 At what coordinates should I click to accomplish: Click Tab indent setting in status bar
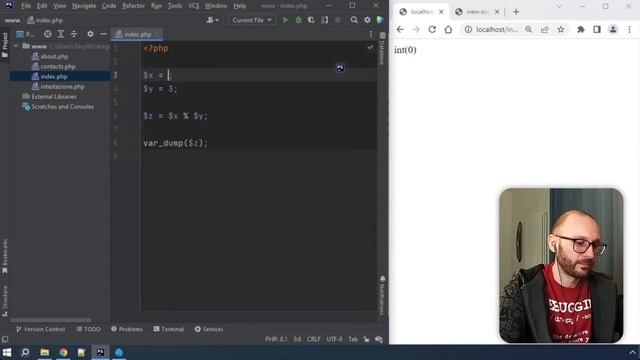pos(353,339)
